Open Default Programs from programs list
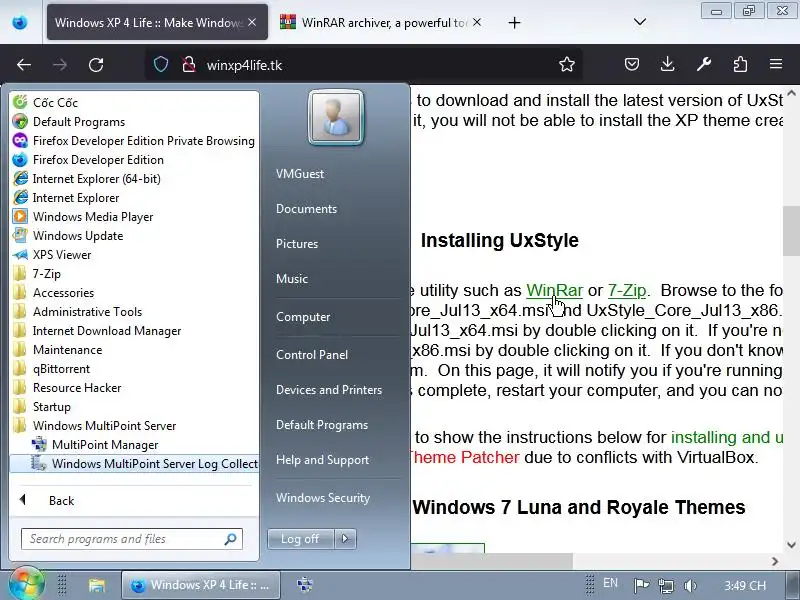 (79, 121)
